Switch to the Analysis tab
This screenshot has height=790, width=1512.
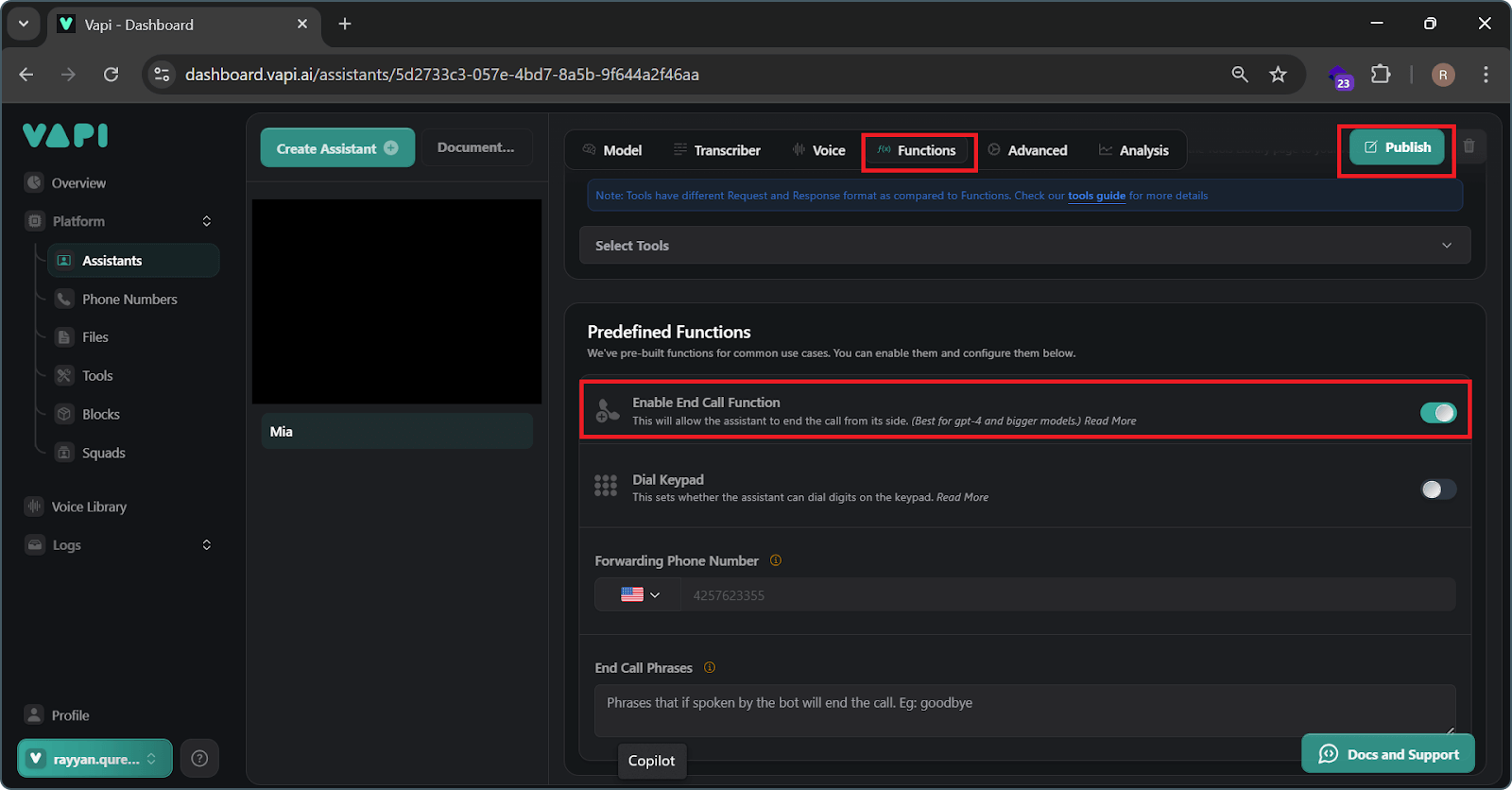(x=1134, y=150)
